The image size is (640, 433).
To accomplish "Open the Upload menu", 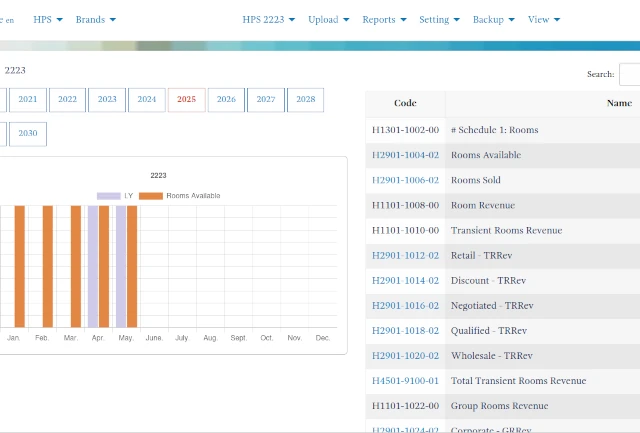I will point(328,19).
